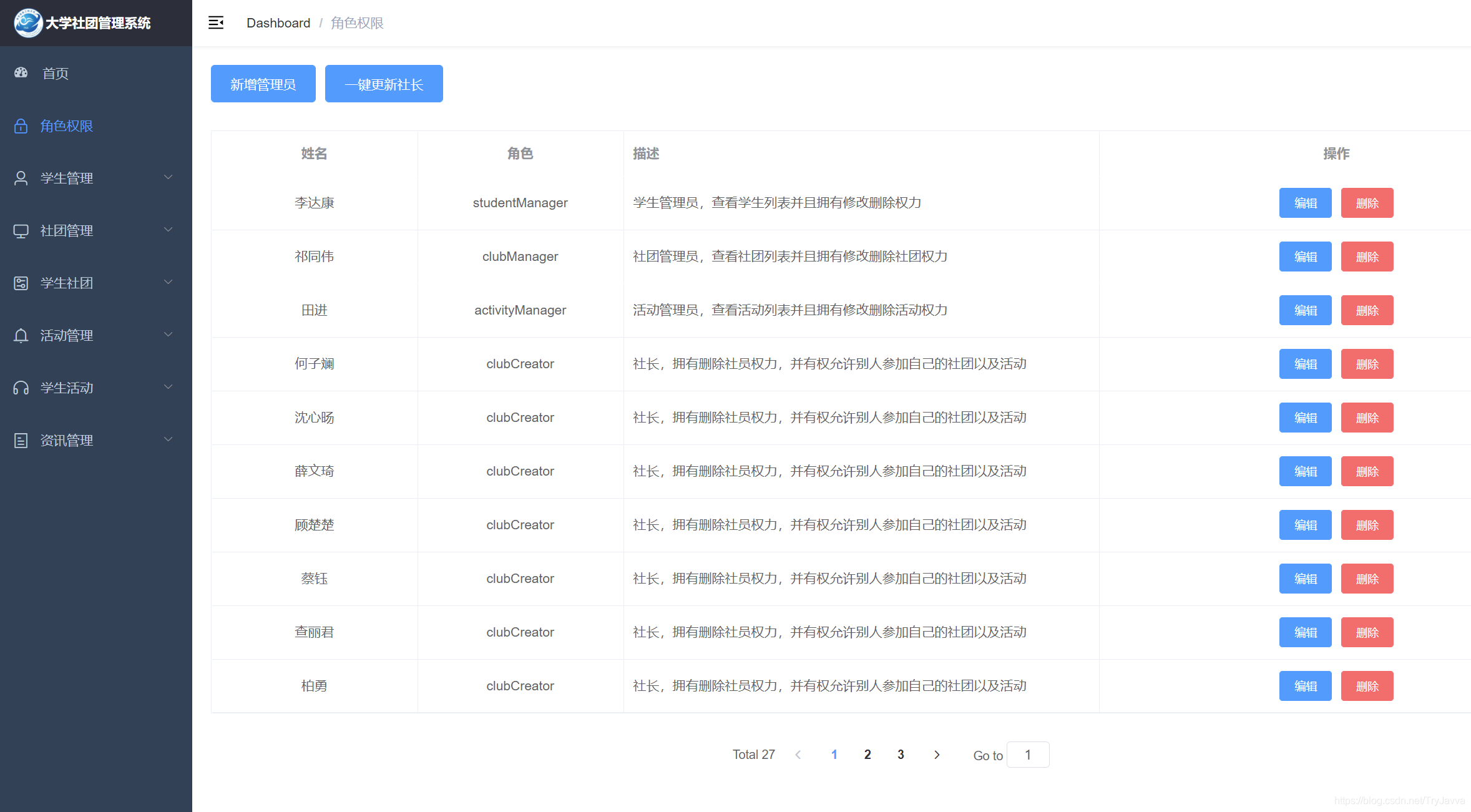Click the system logo in sidebar header
This screenshot has height=812, width=1471.
click(28, 23)
